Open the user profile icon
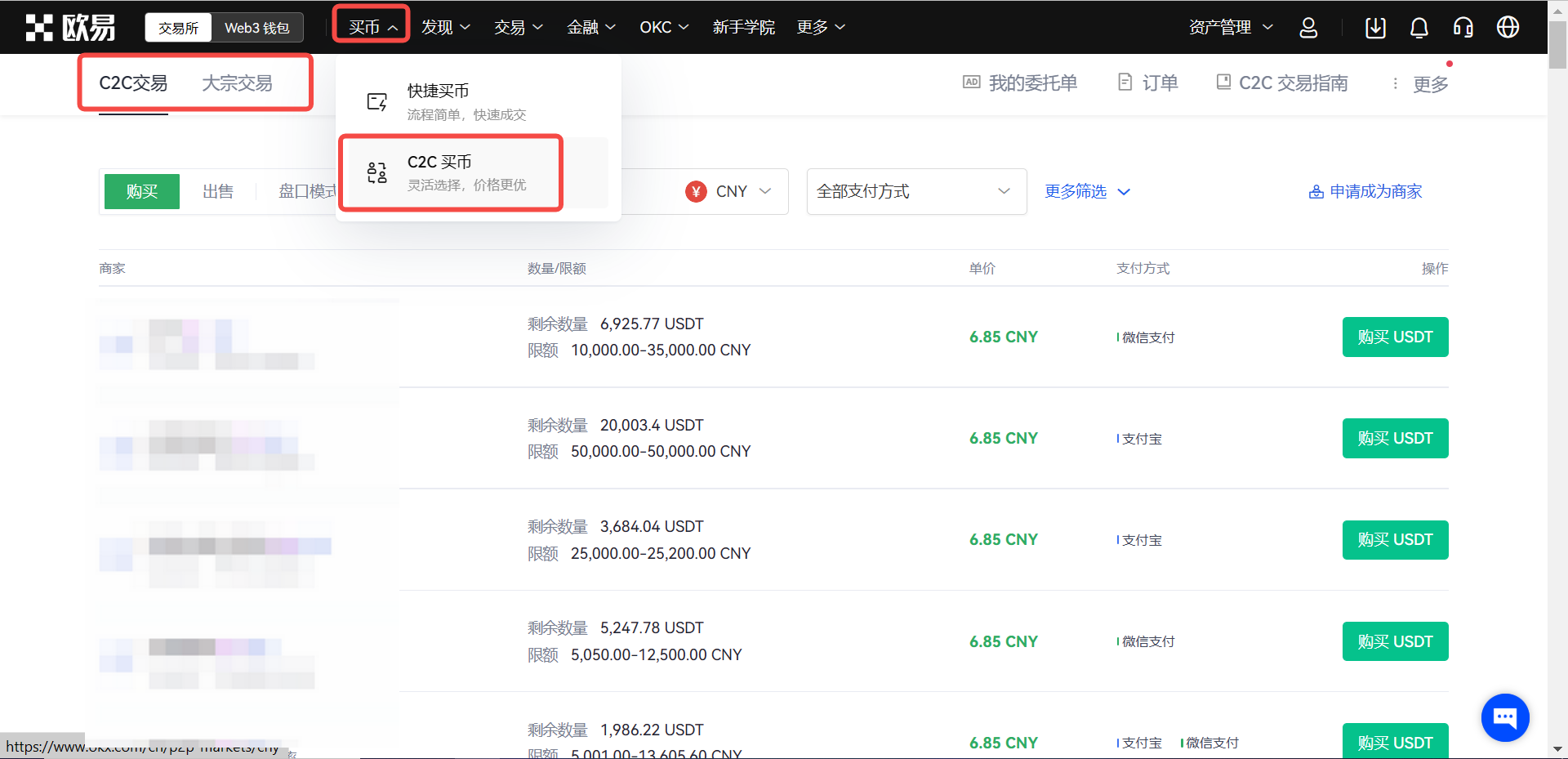The height and width of the screenshot is (759, 1568). point(1308,28)
